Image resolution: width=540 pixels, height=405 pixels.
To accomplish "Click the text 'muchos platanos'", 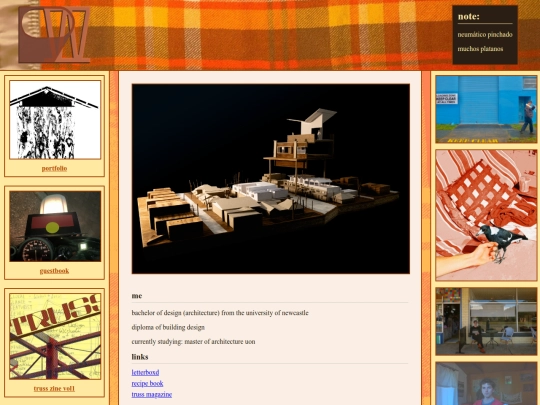I will (480, 49).
